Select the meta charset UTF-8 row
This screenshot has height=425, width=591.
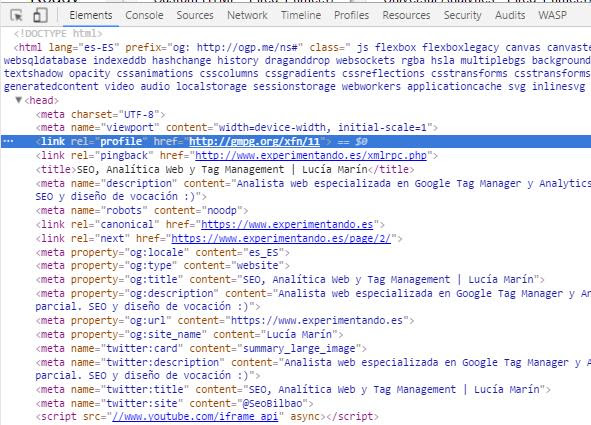[100, 114]
